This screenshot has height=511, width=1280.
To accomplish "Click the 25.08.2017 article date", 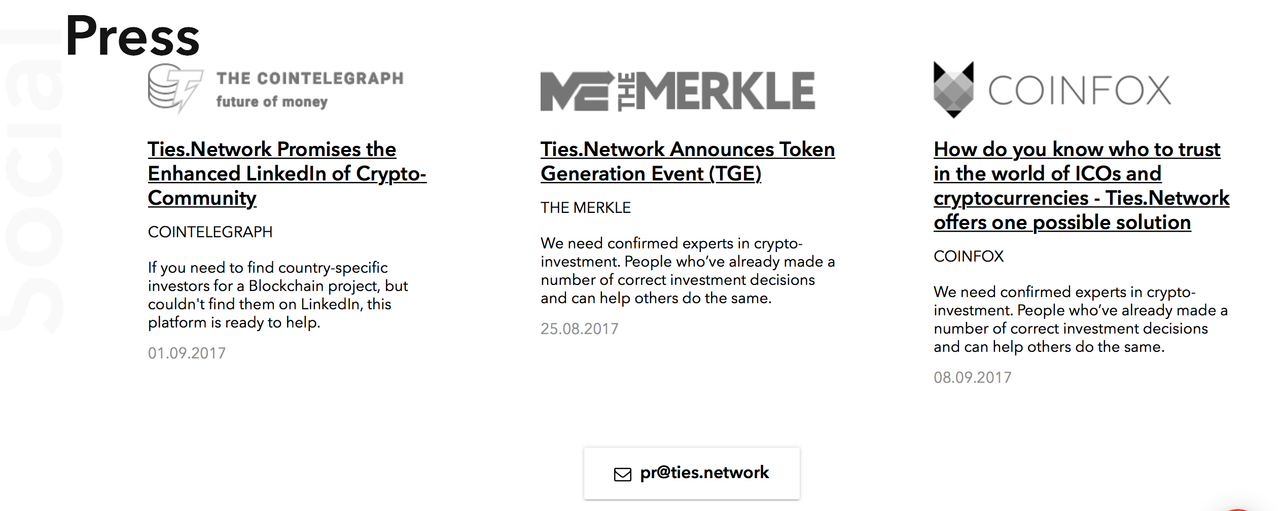I will (580, 329).
